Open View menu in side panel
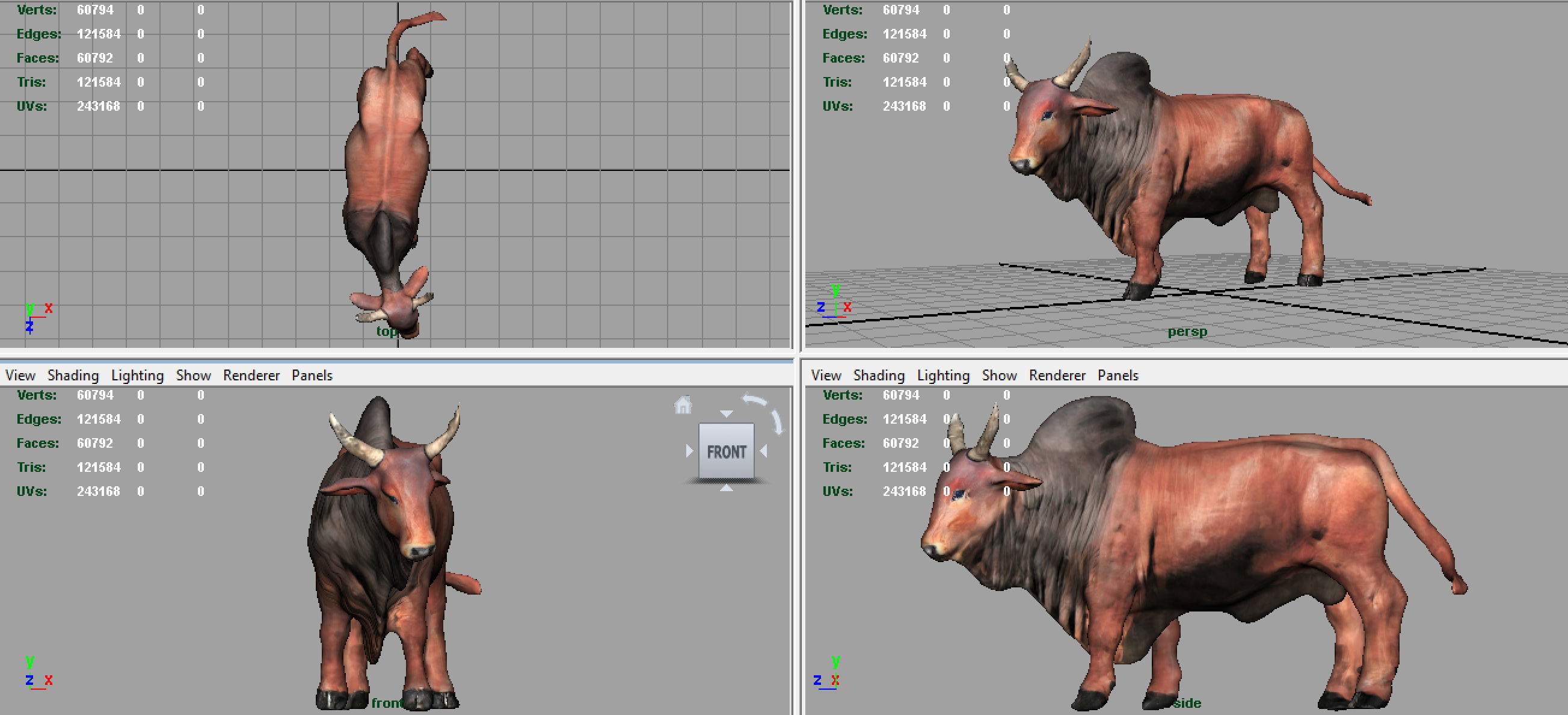The image size is (1568, 715). pyautogui.click(x=826, y=375)
